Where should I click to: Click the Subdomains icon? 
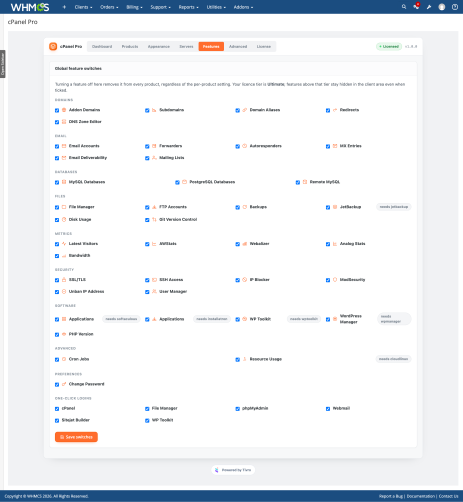pos(154,110)
